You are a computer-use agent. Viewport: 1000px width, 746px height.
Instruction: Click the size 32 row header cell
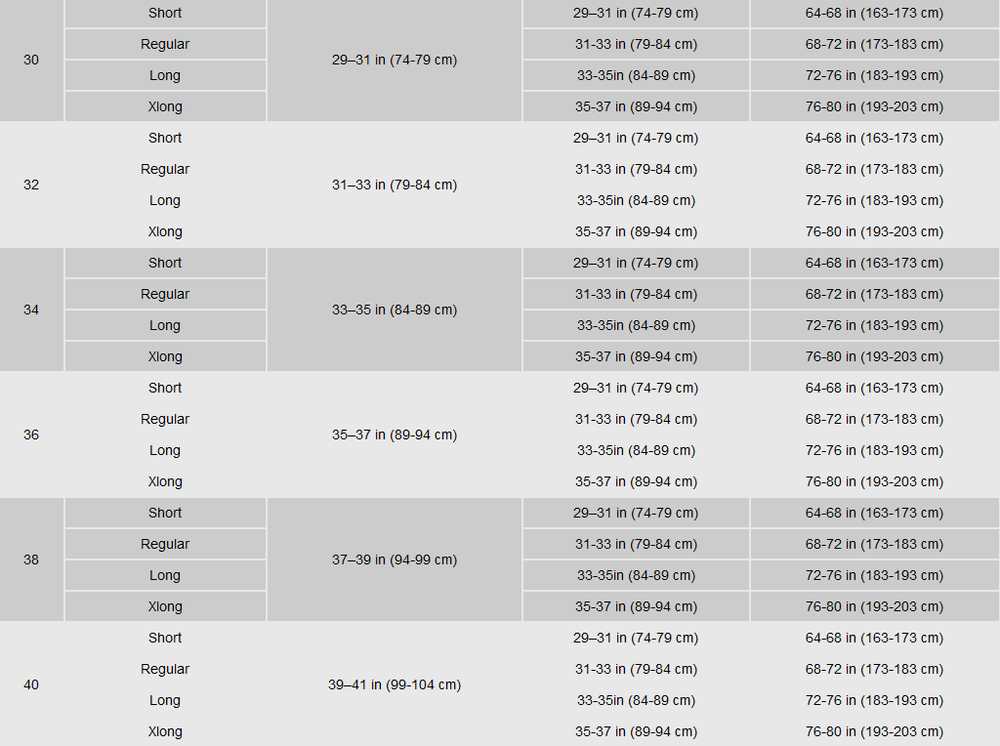[31, 185]
